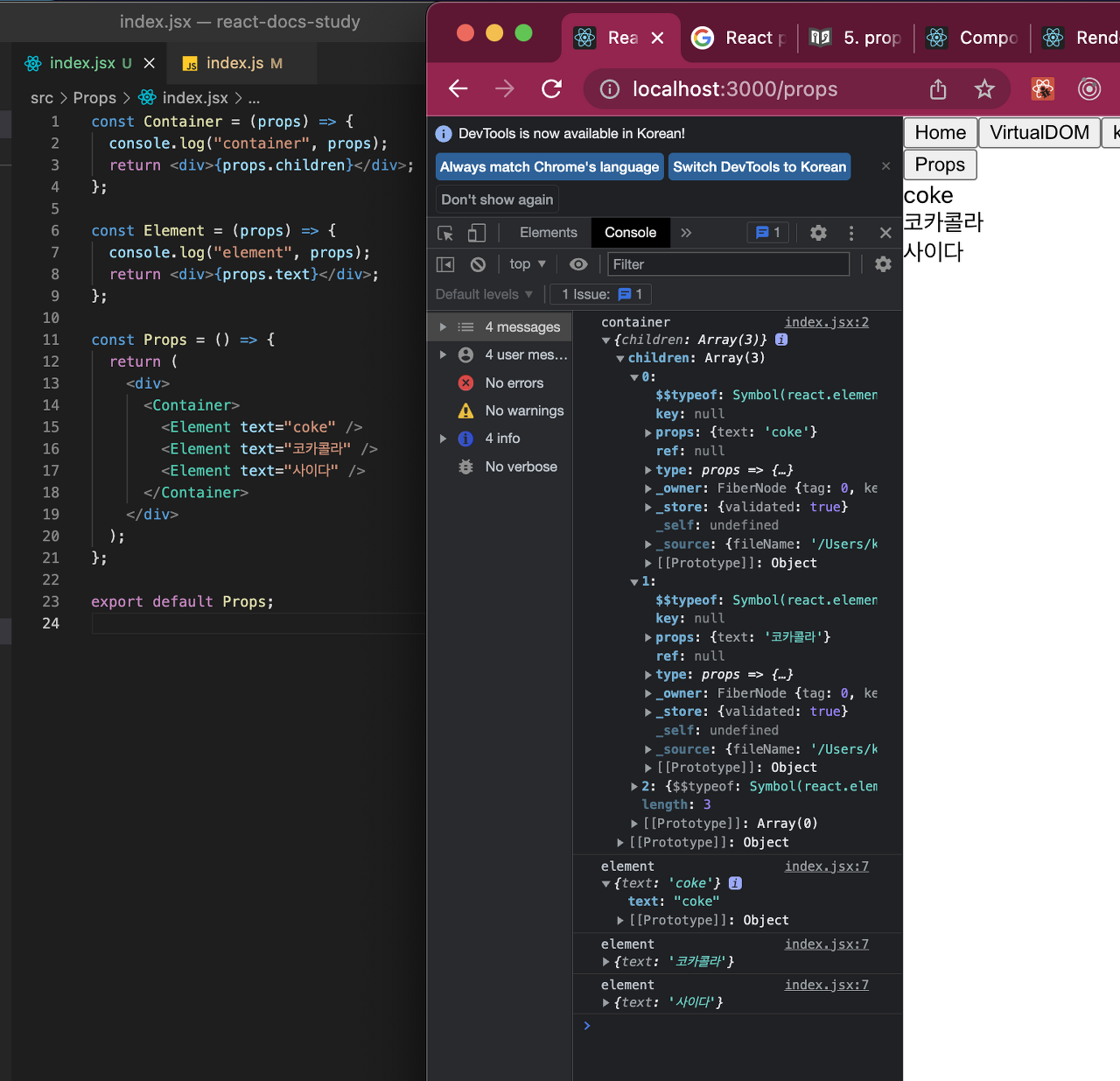This screenshot has height=1081, width=1120.
Task: Click the browser back arrow
Action: pos(458,88)
